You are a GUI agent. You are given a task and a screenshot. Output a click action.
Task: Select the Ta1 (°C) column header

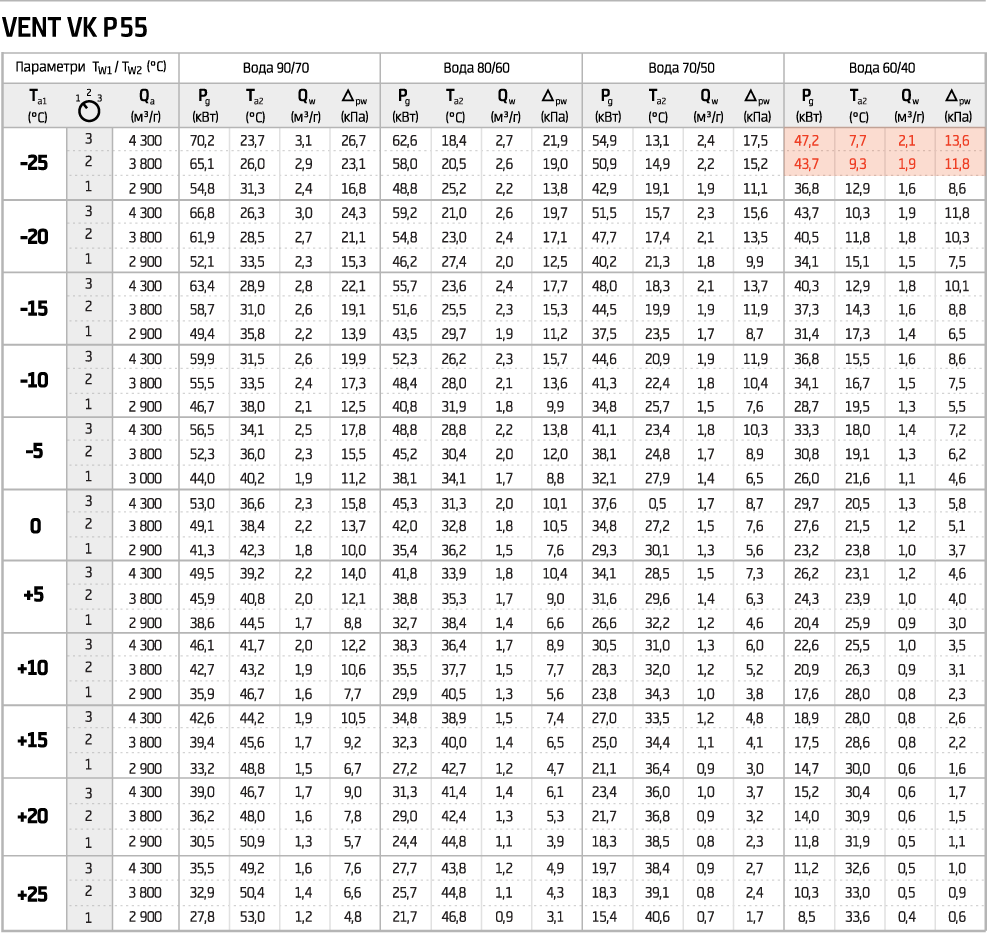click(x=37, y=104)
